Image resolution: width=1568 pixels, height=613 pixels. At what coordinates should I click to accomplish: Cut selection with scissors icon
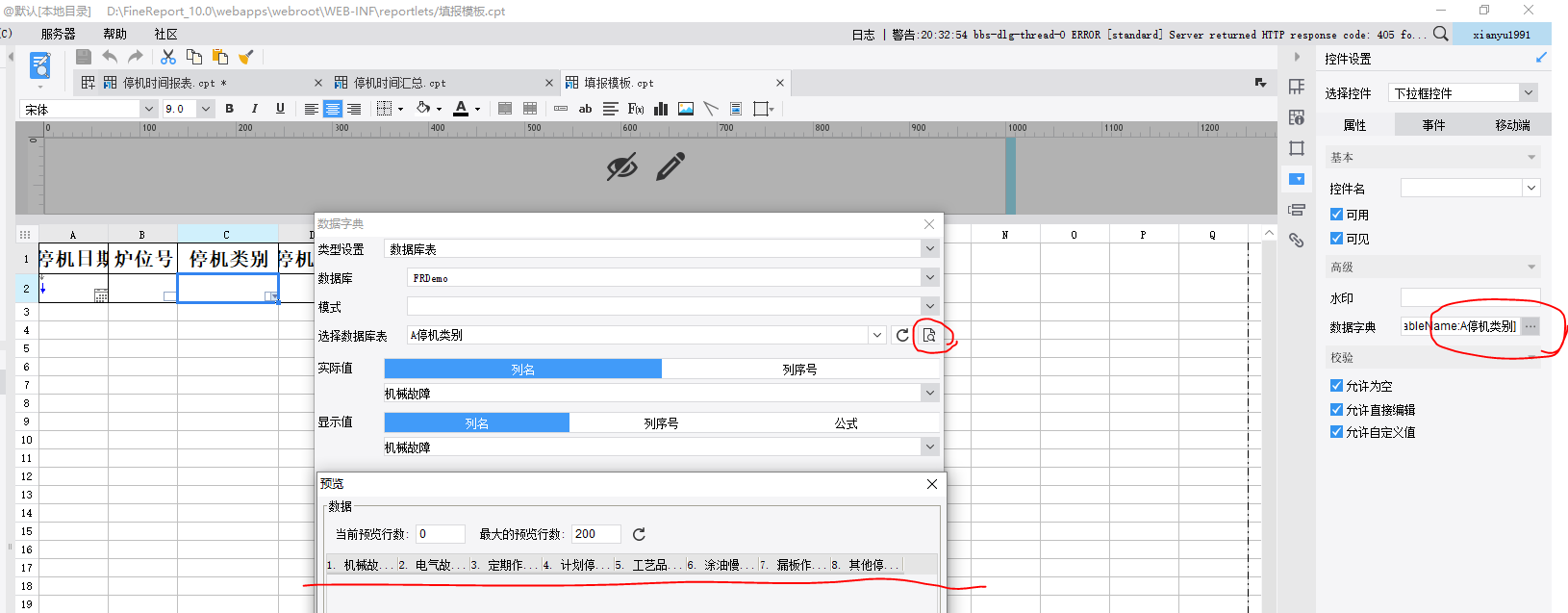(x=168, y=57)
